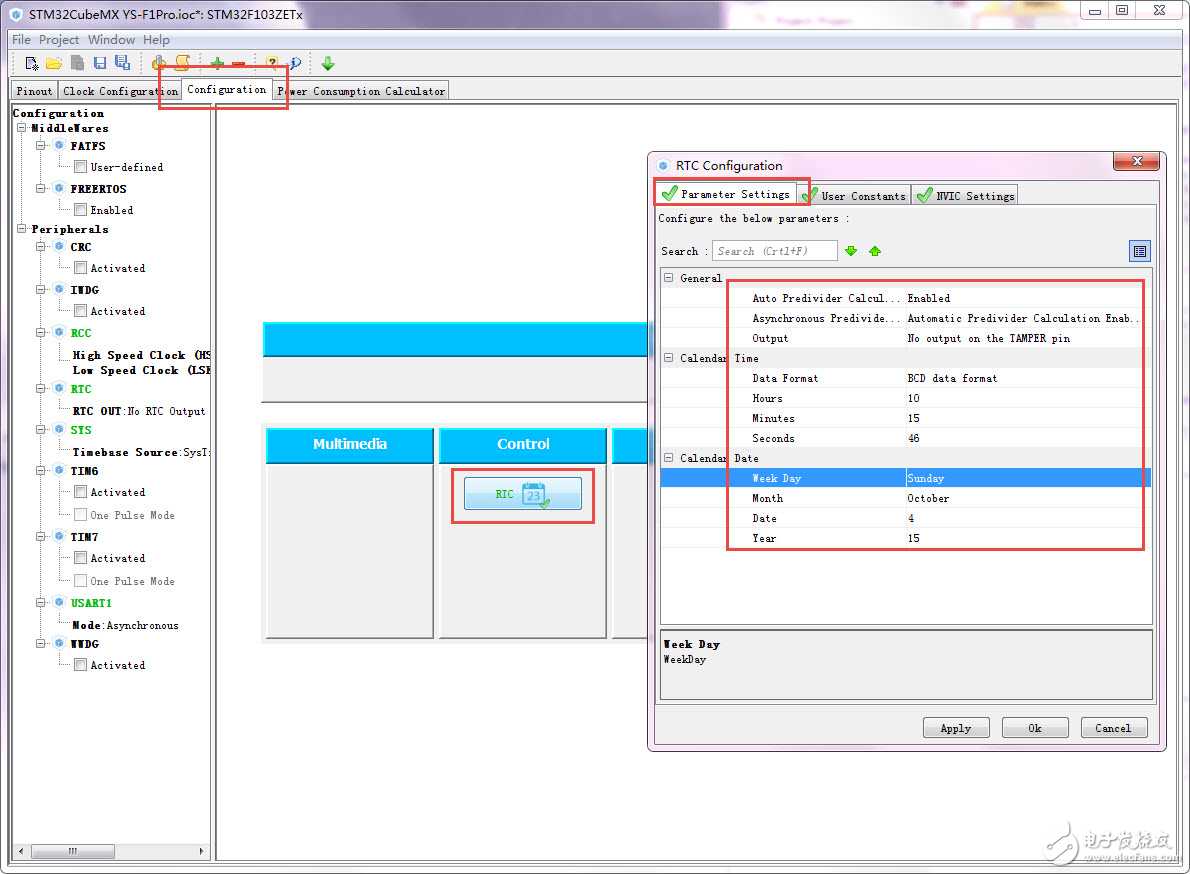Click the Apply button
Viewport: 1190px width, 874px height.
point(955,728)
